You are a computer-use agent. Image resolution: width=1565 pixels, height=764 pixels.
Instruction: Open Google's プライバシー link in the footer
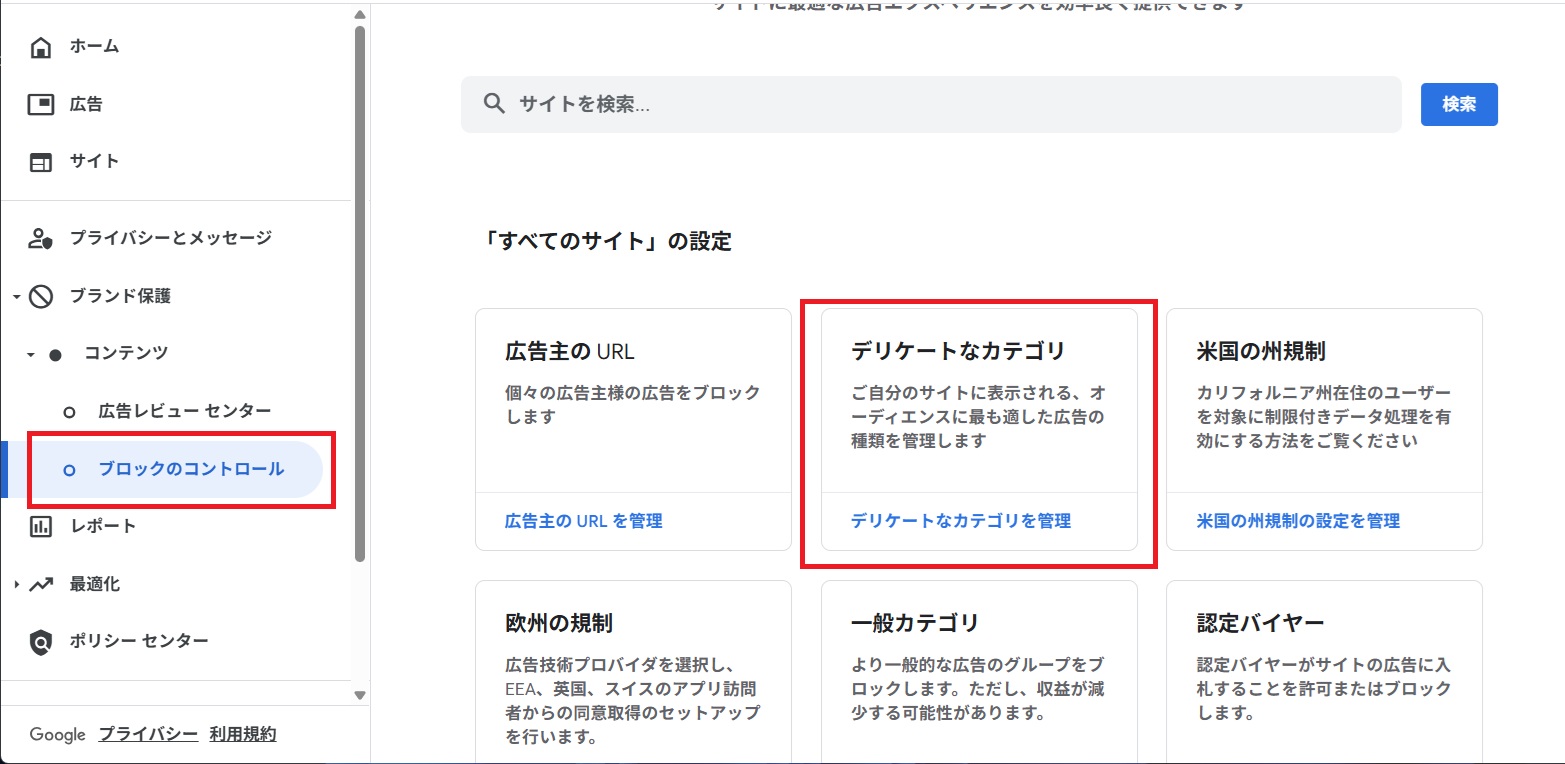point(147,733)
